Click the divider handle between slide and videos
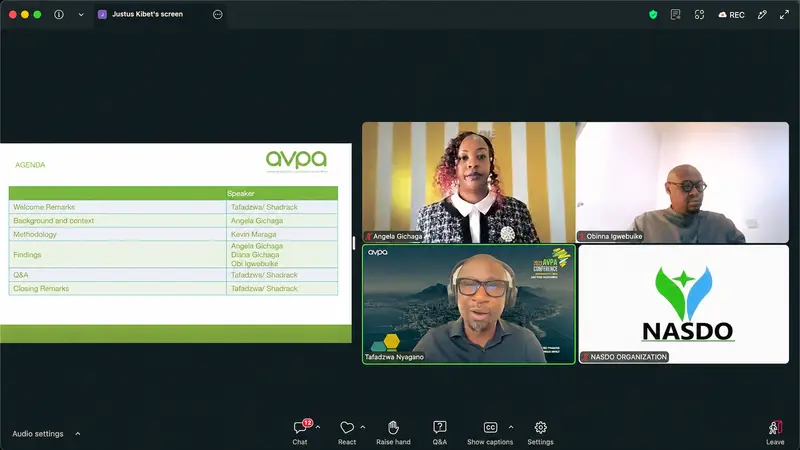The image size is (800, 450). (x=354, y=243)
